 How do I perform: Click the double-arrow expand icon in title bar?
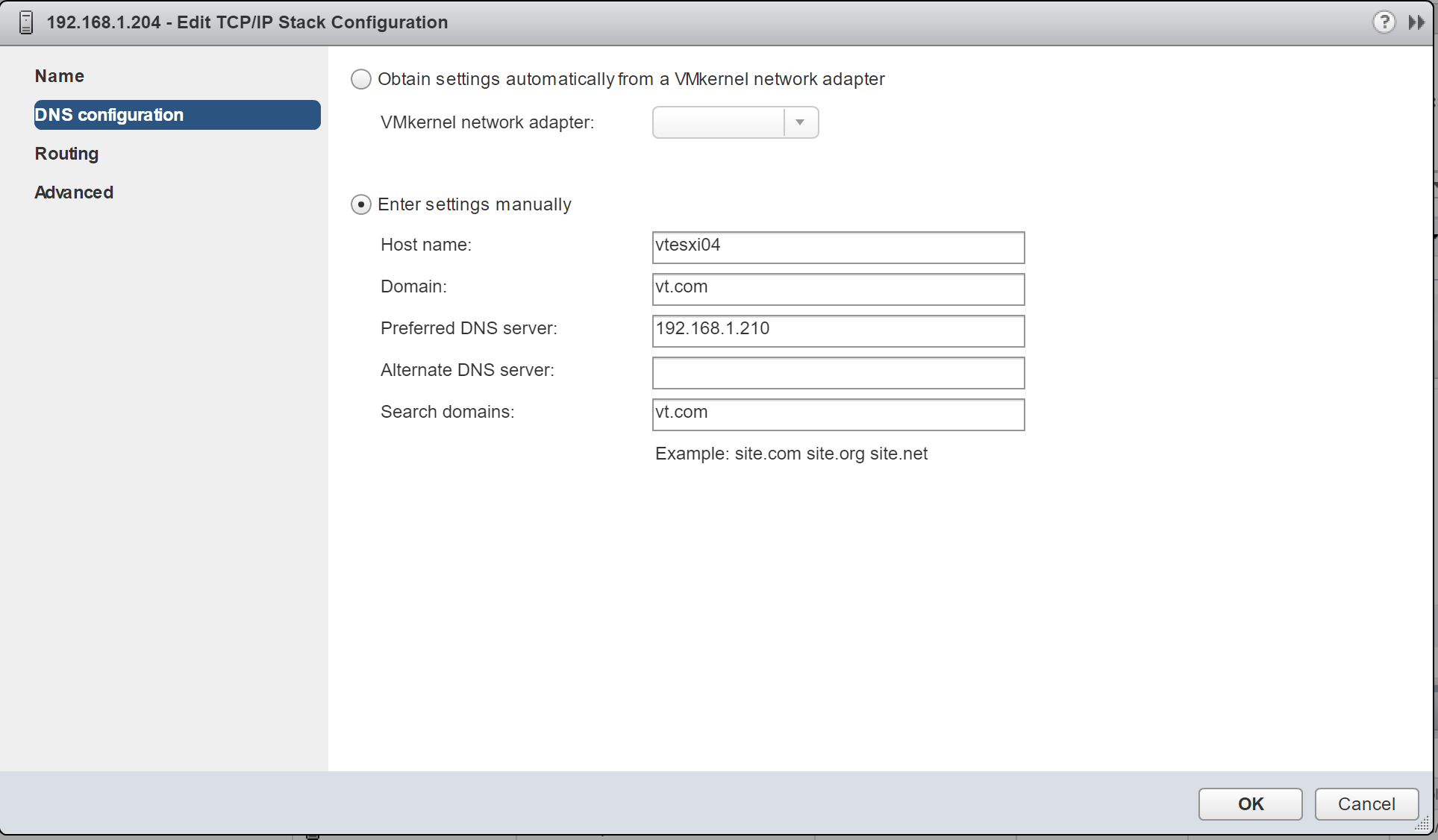(1416, 22)
